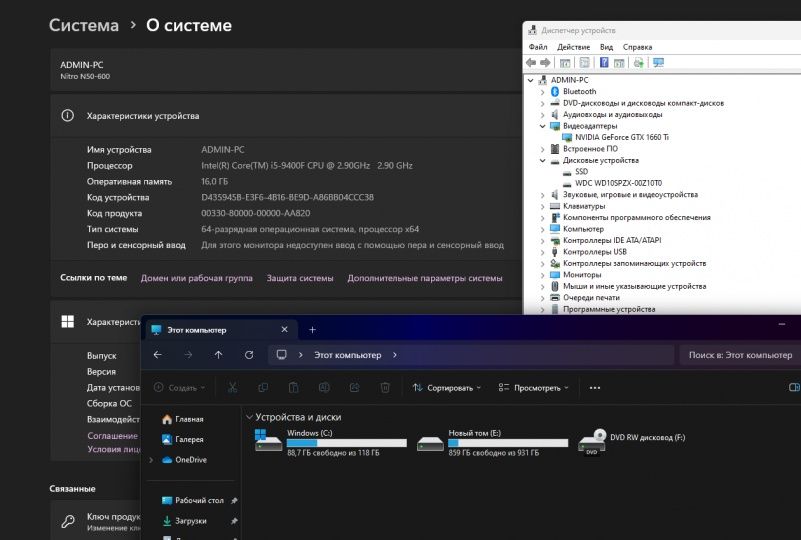Expand the Очереди печати node

[x=543, y=298]
